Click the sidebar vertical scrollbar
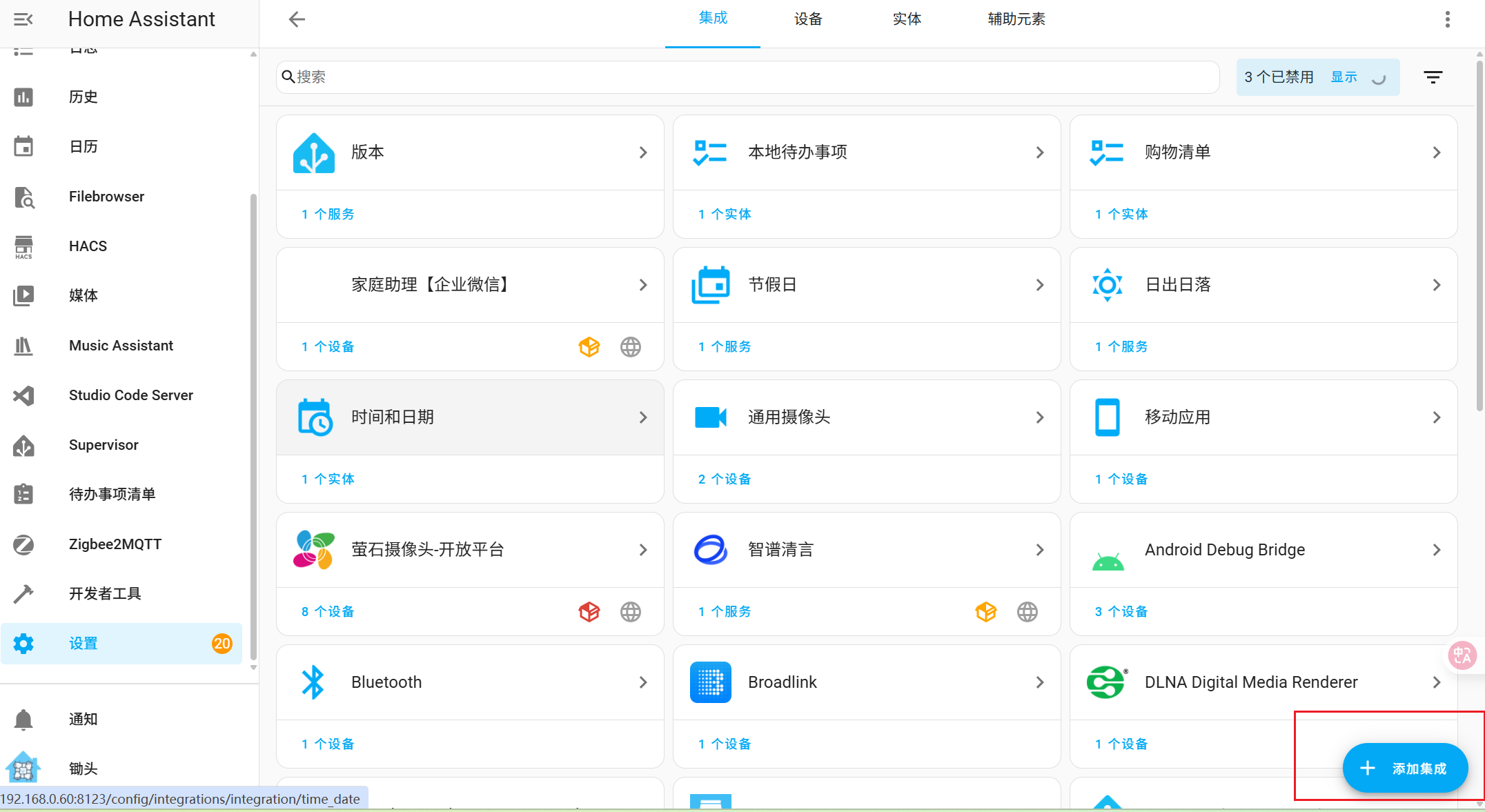Image resolution: width=1485 pixels, height=812 pixels. [x=253, y=428]
